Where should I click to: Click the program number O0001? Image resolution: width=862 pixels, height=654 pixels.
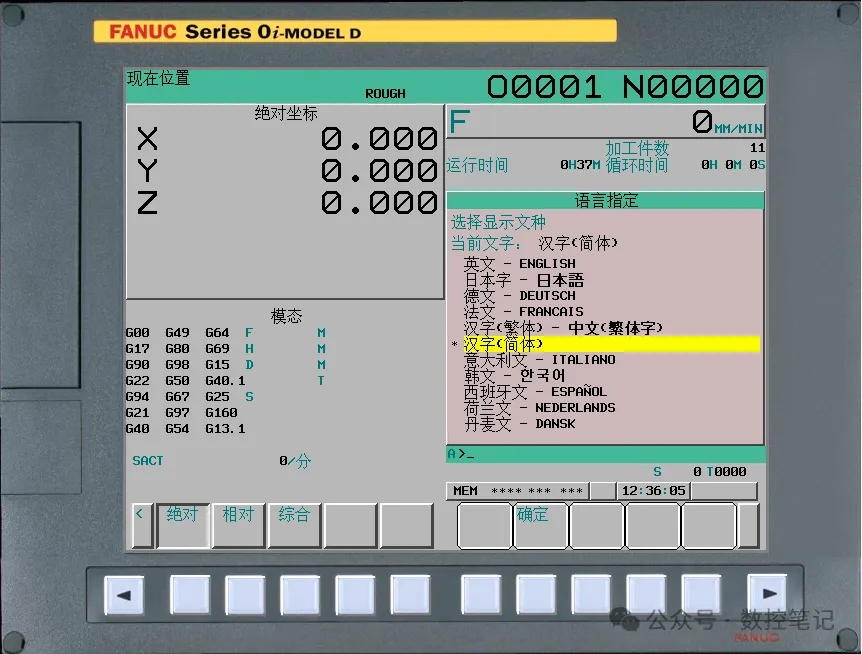point(544,87)
